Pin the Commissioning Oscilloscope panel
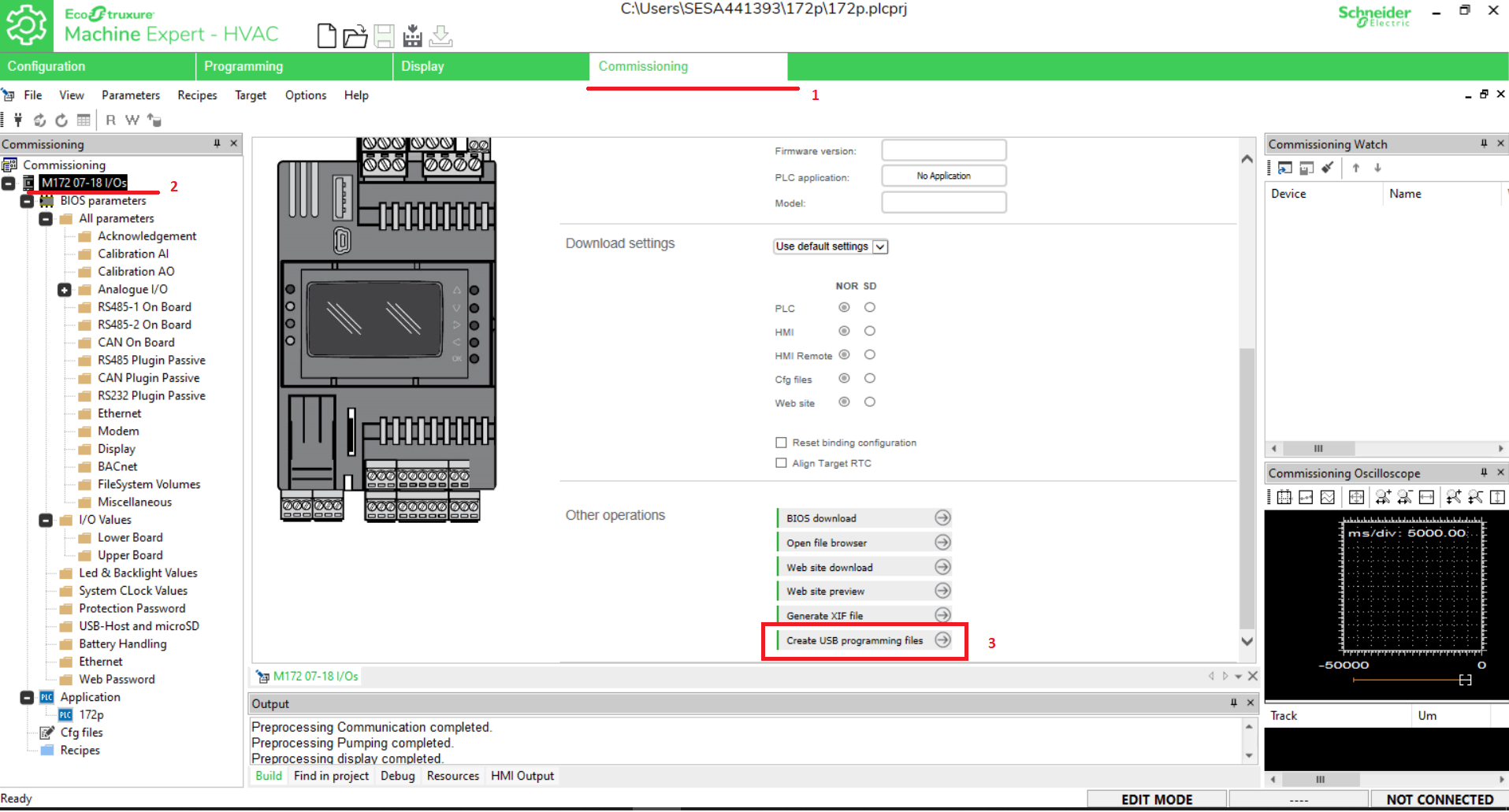The image size is (1509, 812). [x=1484, y=473]
